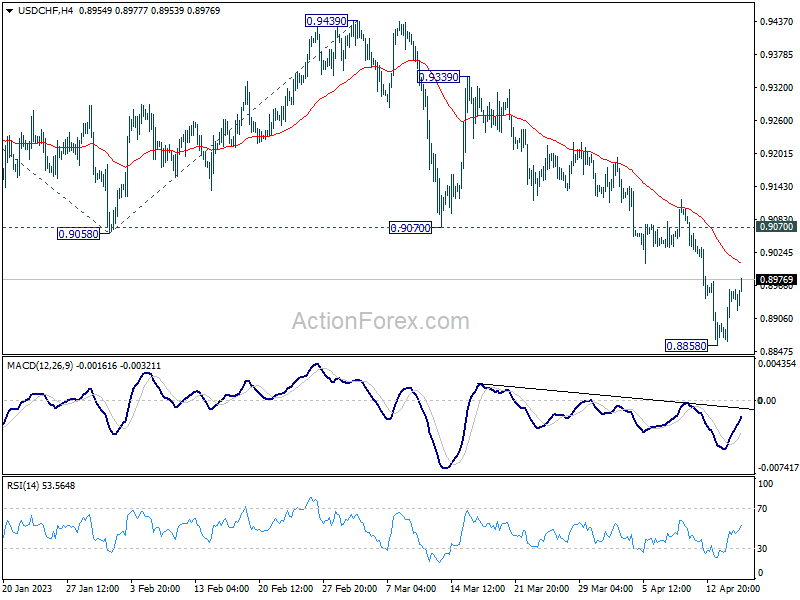Click the 0.004354 MACD scale value
The width and height of the screenshot is (800, 600).
coord(777,364)
